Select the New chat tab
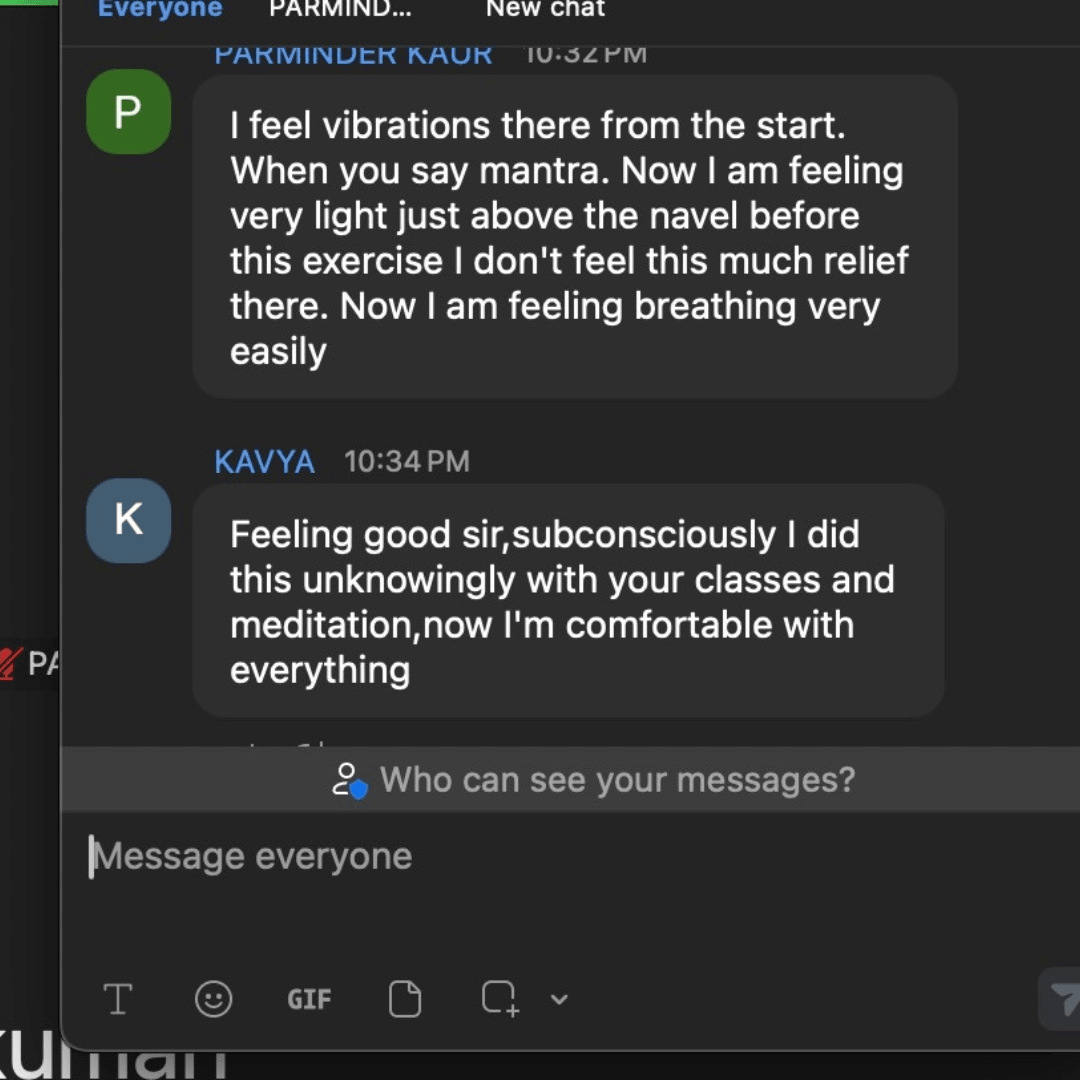Screen dimensions: 1080x1080 [x=545, y=10]
